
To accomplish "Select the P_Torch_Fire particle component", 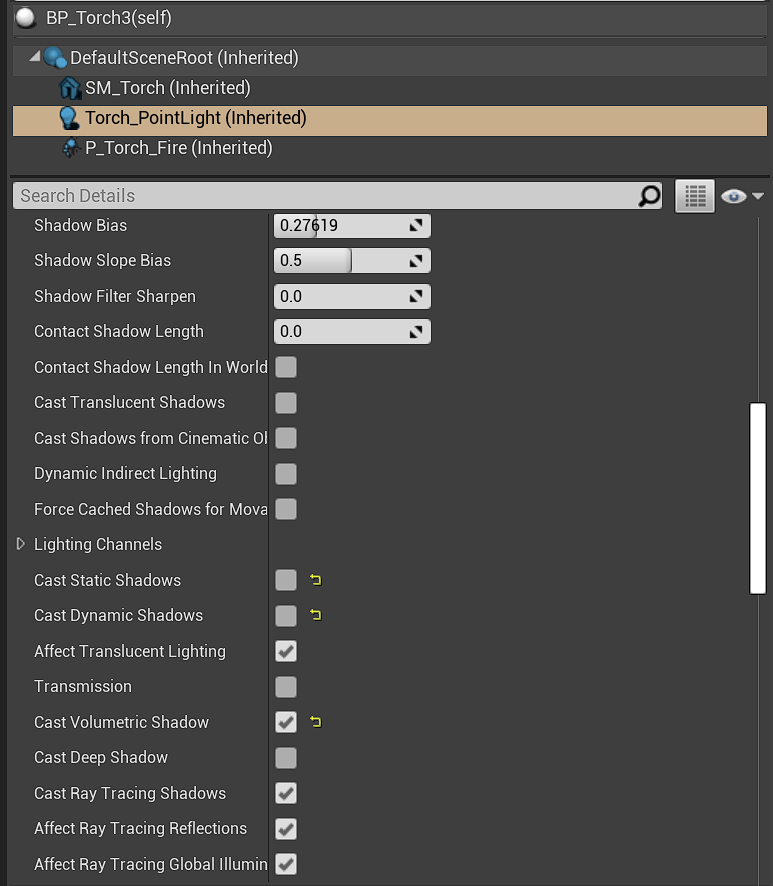I will coord(178,148).
